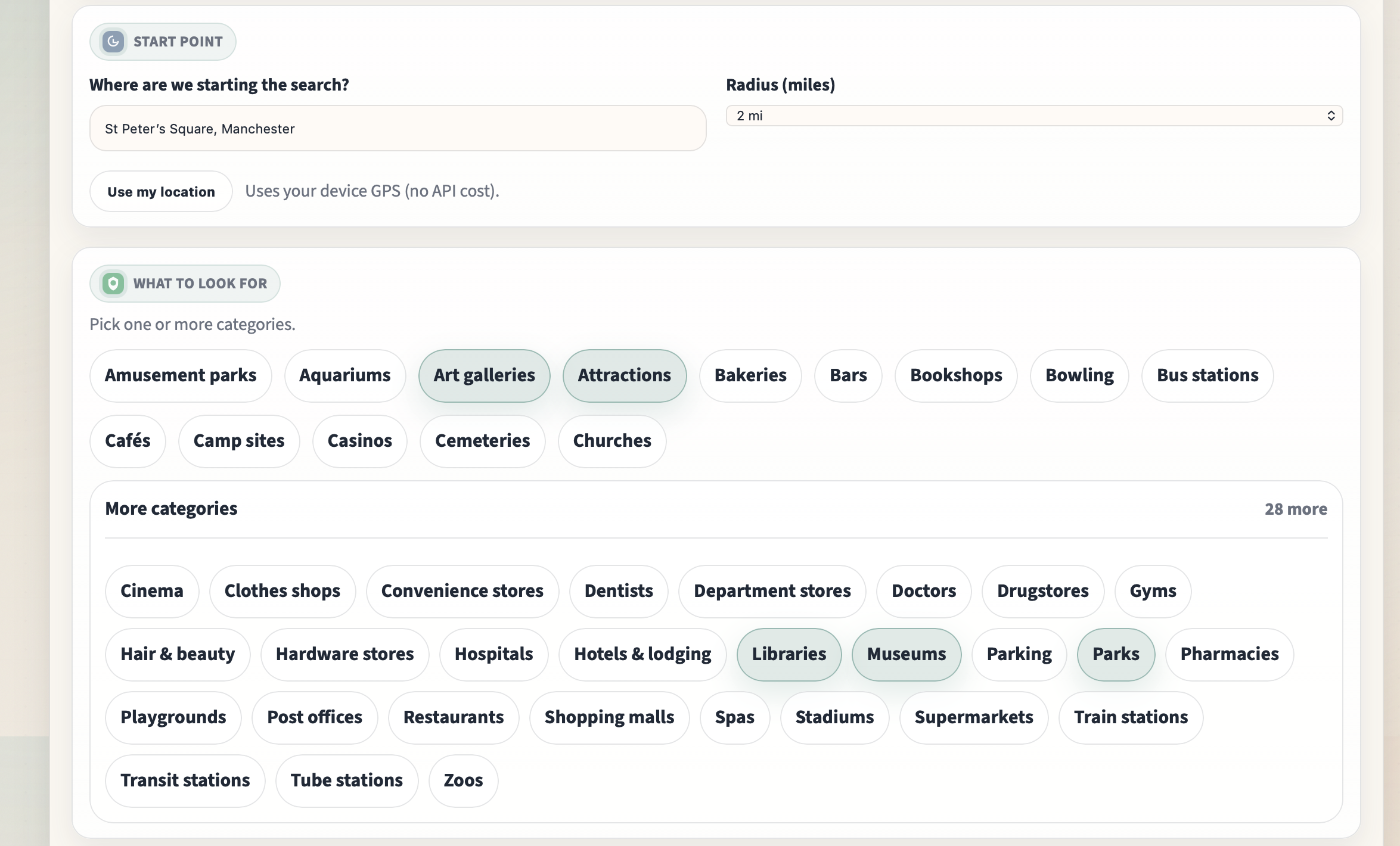The image size is (1400, 846).
Task: Deselect the Attractions category chip
Action: pos(624,375)
